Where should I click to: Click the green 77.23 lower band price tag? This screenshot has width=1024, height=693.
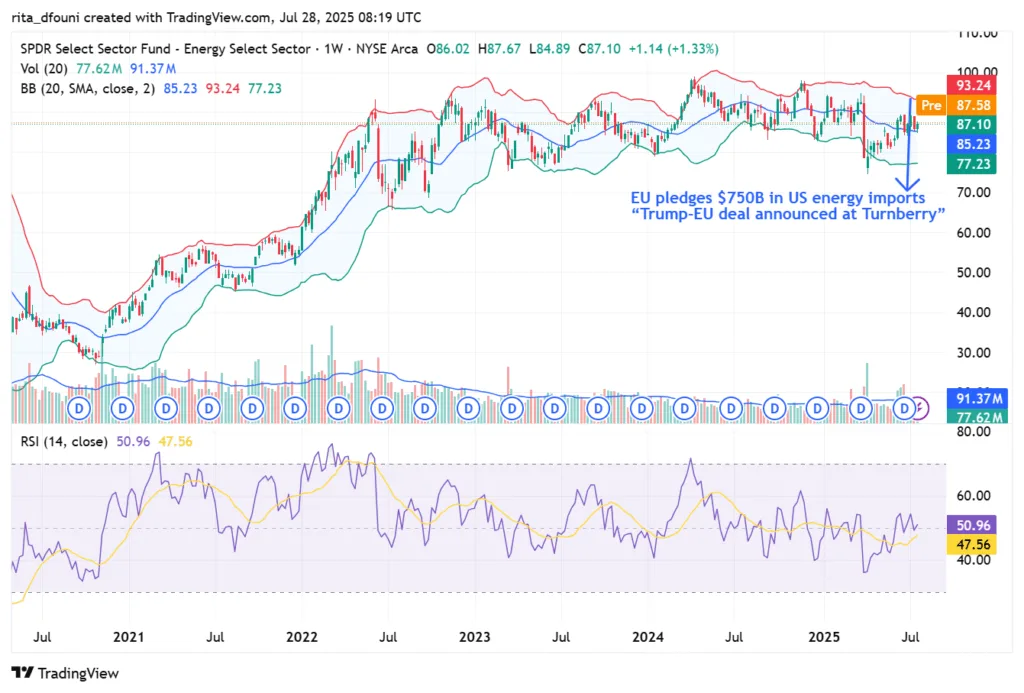969,163
